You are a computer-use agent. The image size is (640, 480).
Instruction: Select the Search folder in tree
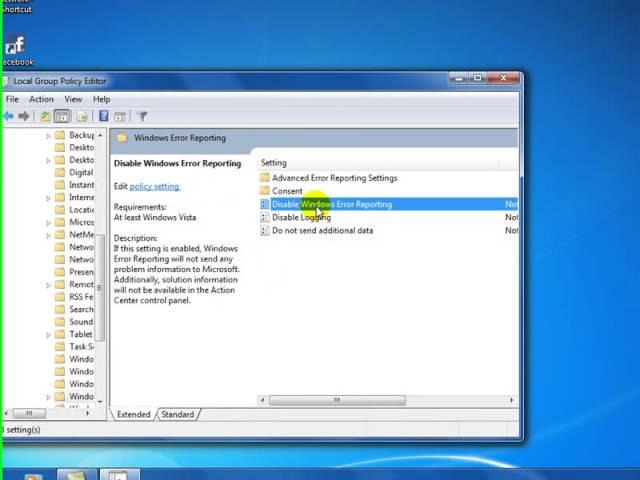click(74, 309)
